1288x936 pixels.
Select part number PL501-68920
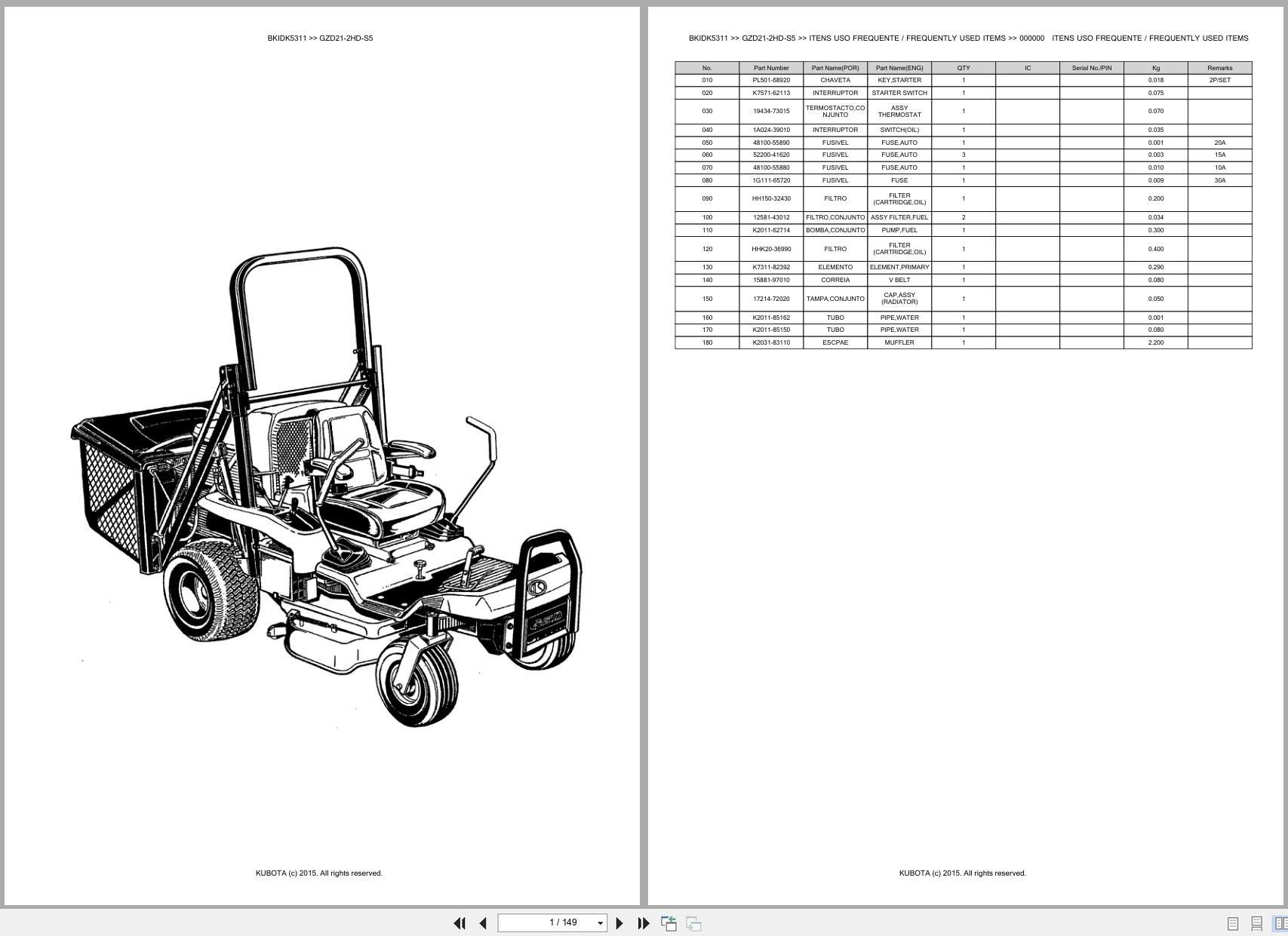click(771, 80)
